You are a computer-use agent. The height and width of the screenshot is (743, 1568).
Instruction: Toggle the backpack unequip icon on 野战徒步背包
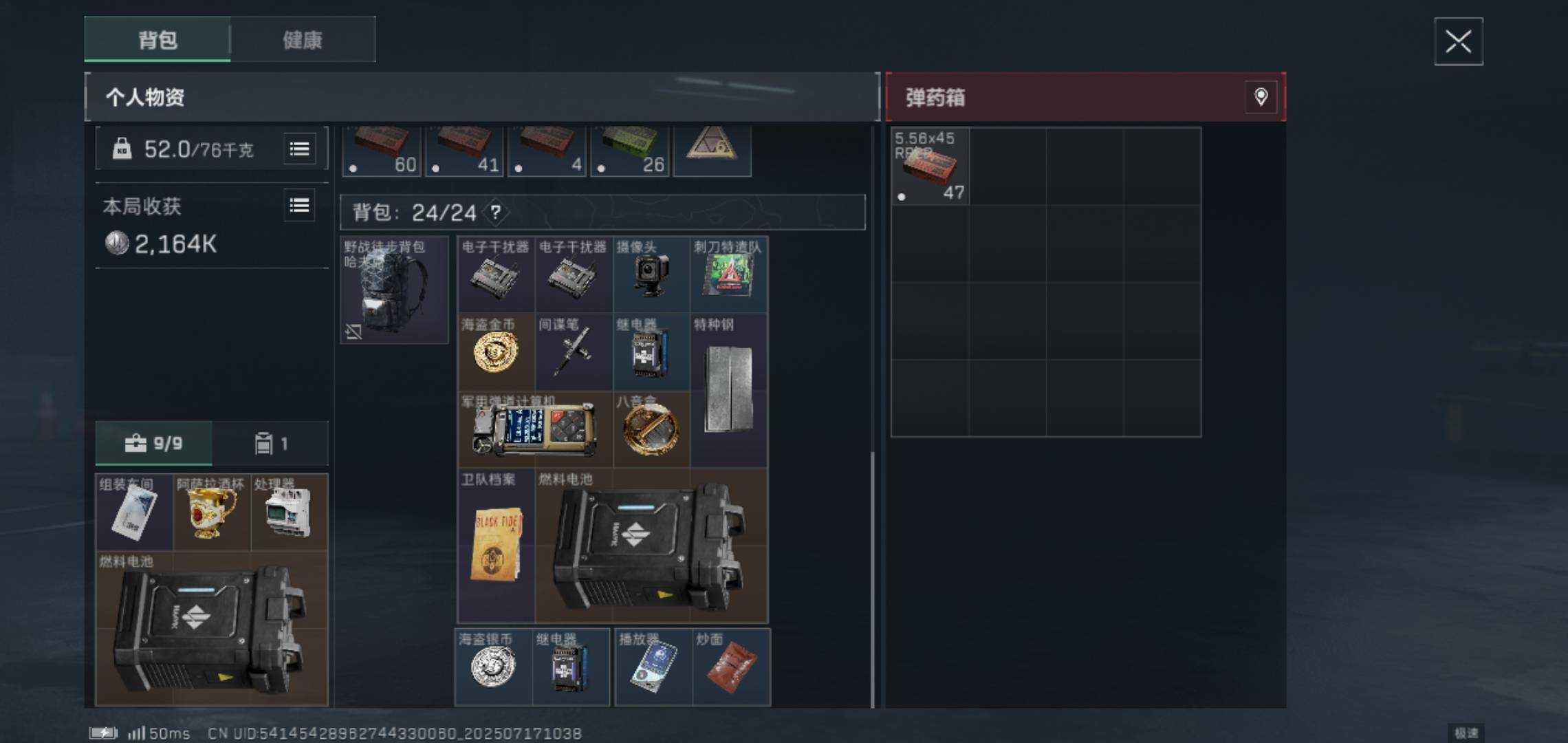coord(353,332)
